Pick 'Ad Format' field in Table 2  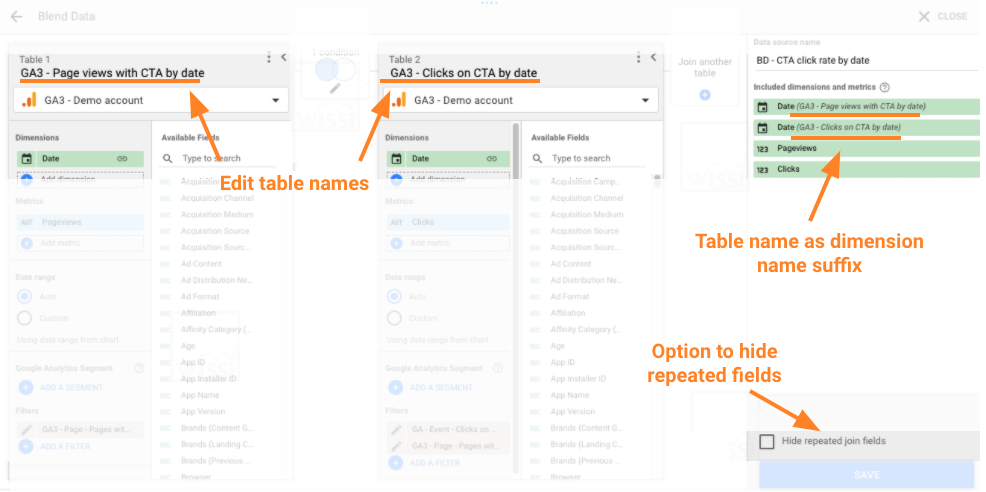click(570, 296)
